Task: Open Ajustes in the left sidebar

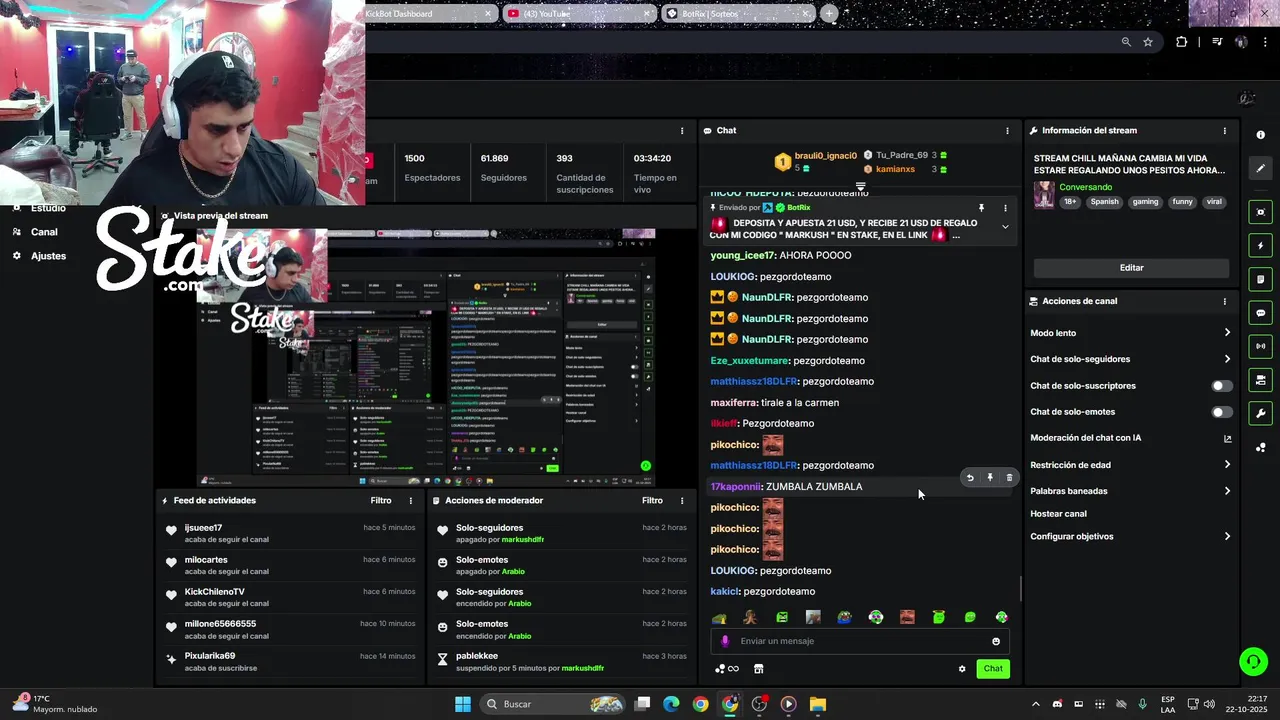Action: coord(48,256)
